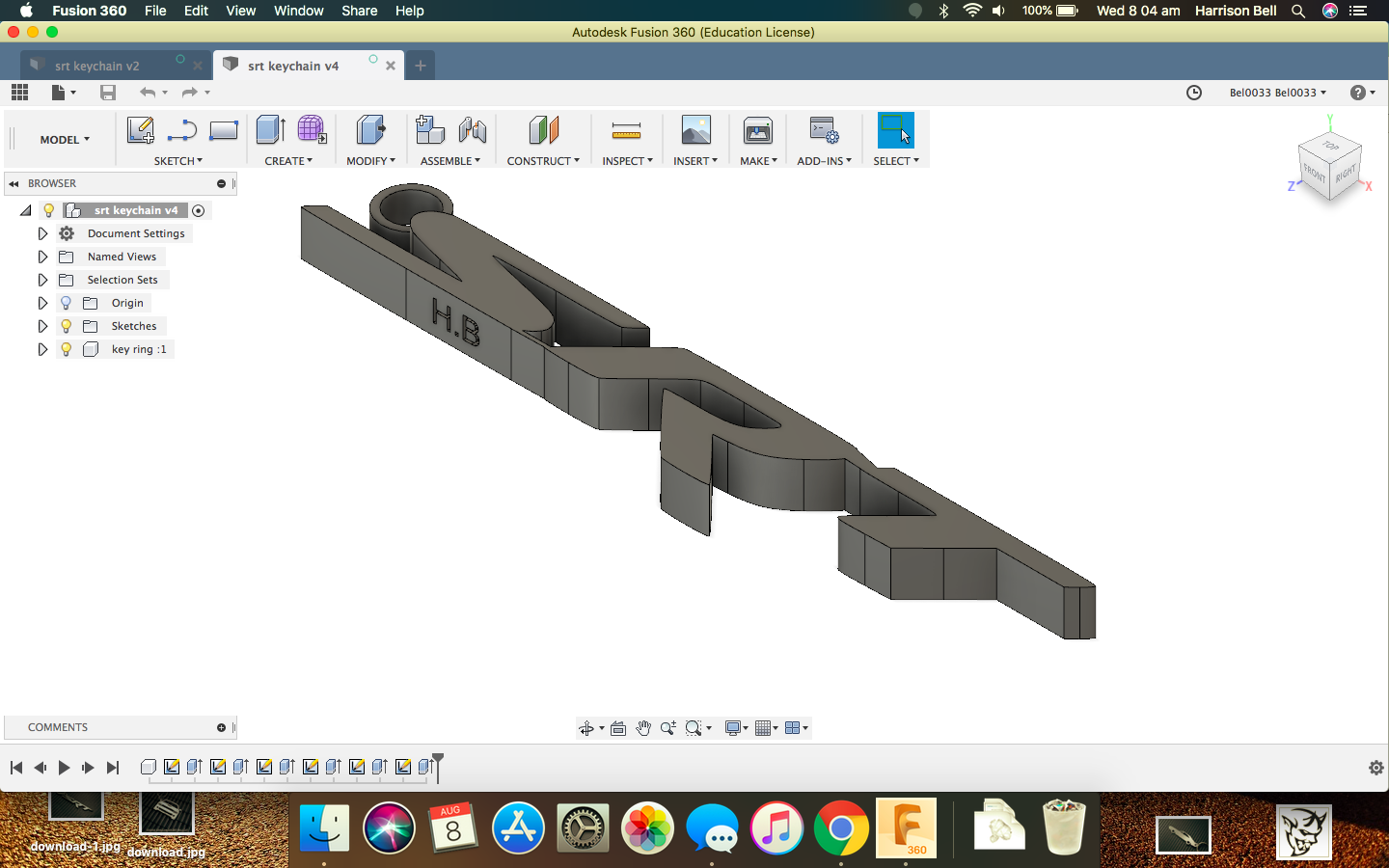Open the Display Settings dropdown
Image resolution: width=1389 pixels, height=868 pixels.
(736, 728)
